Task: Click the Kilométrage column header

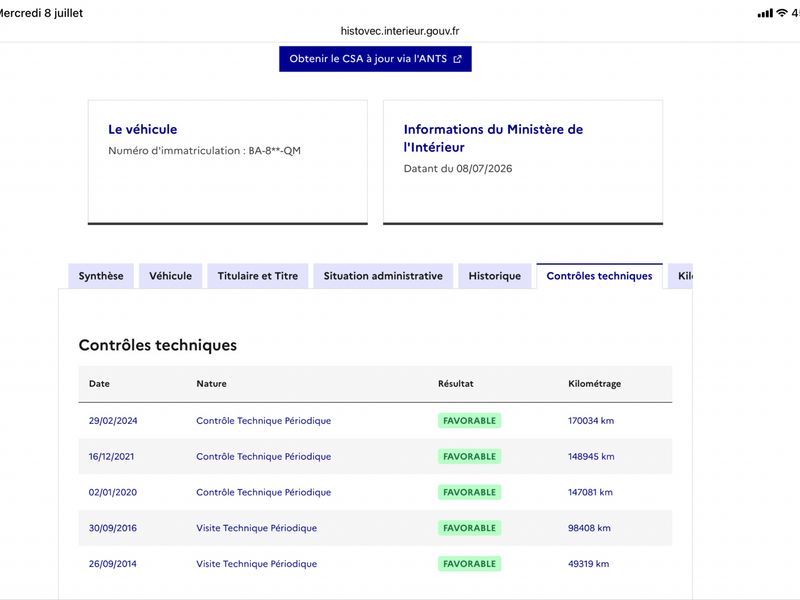Action: (x=594, y=384)
